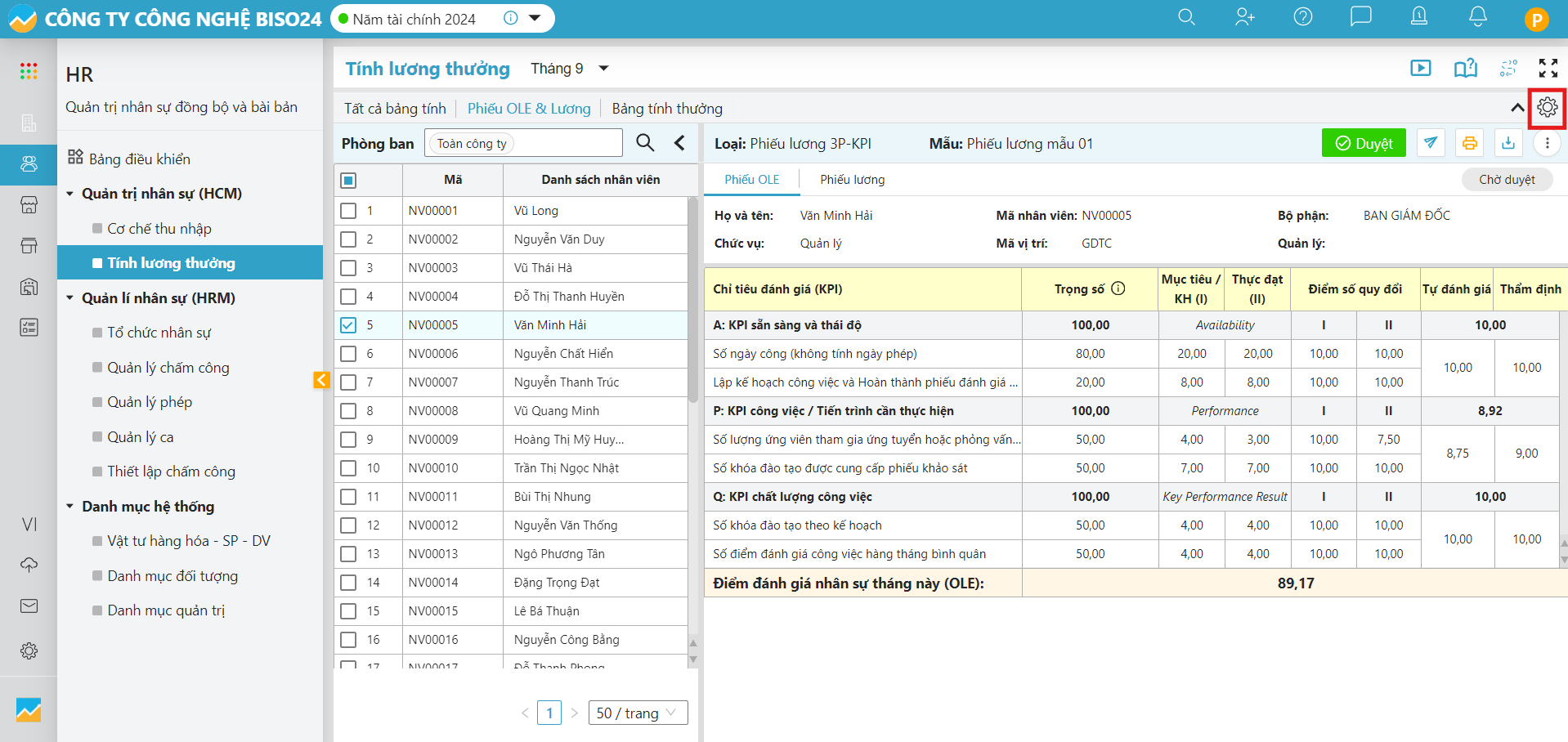Switch to the Phiếu lương tab

[852, 180]
